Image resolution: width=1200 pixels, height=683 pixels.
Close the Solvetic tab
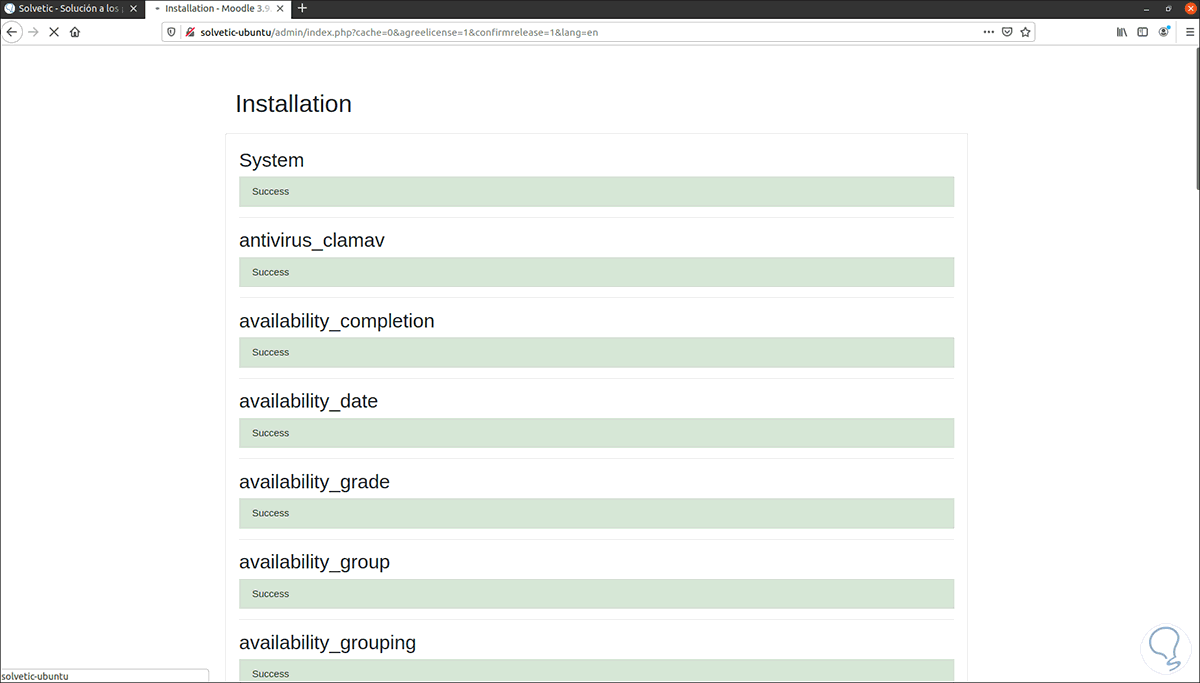click(x=133, y=8)
